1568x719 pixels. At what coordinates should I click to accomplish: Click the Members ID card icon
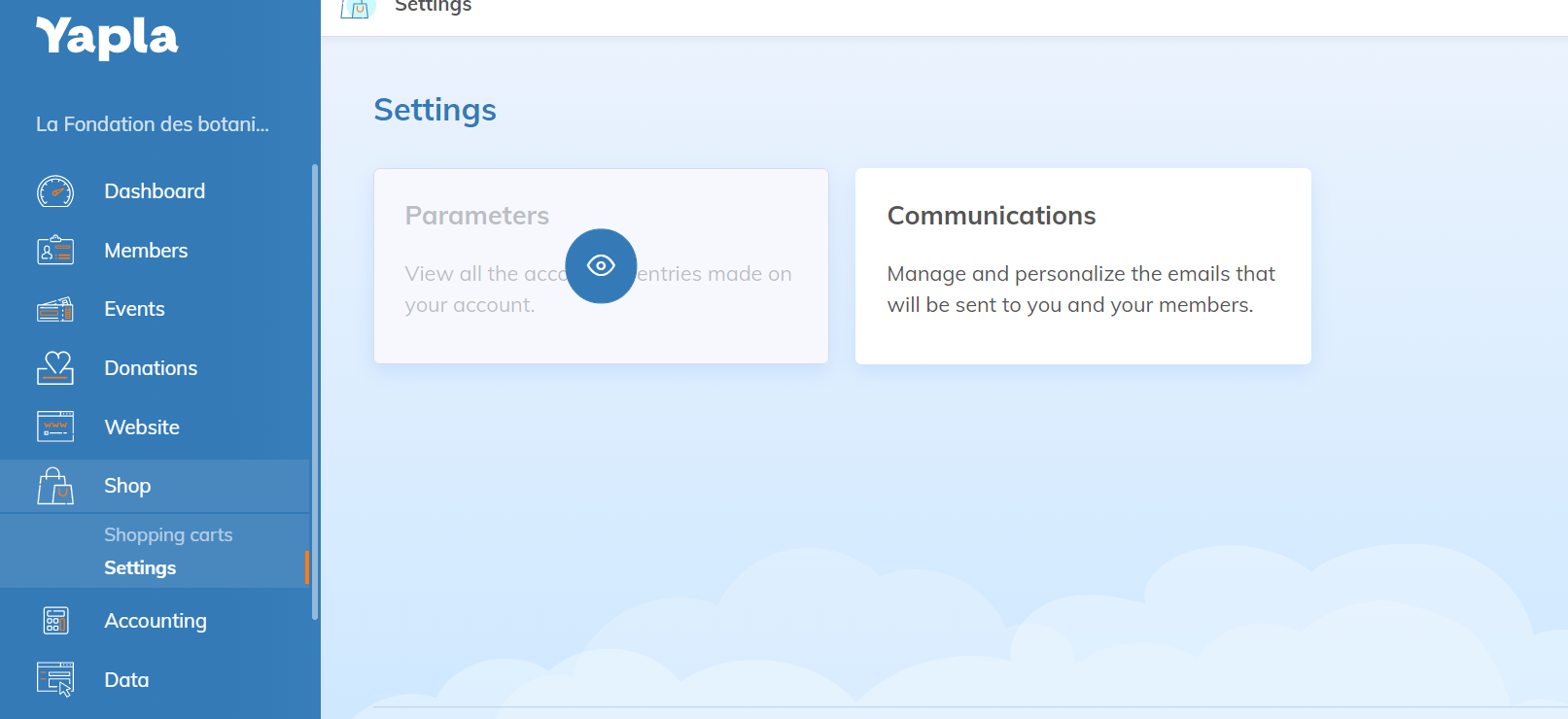pos(55,251)
